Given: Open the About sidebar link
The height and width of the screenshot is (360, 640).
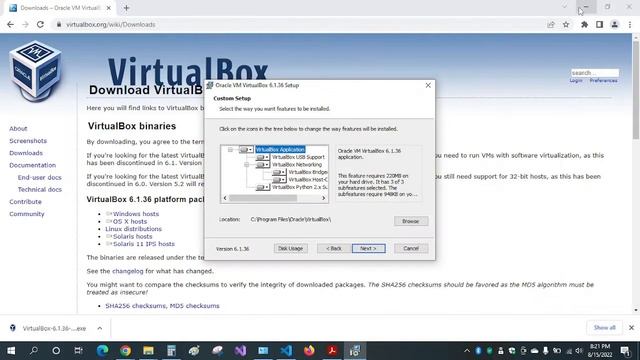Looking at the screenshot, I should pyautogui.click(x=18, y=129).
